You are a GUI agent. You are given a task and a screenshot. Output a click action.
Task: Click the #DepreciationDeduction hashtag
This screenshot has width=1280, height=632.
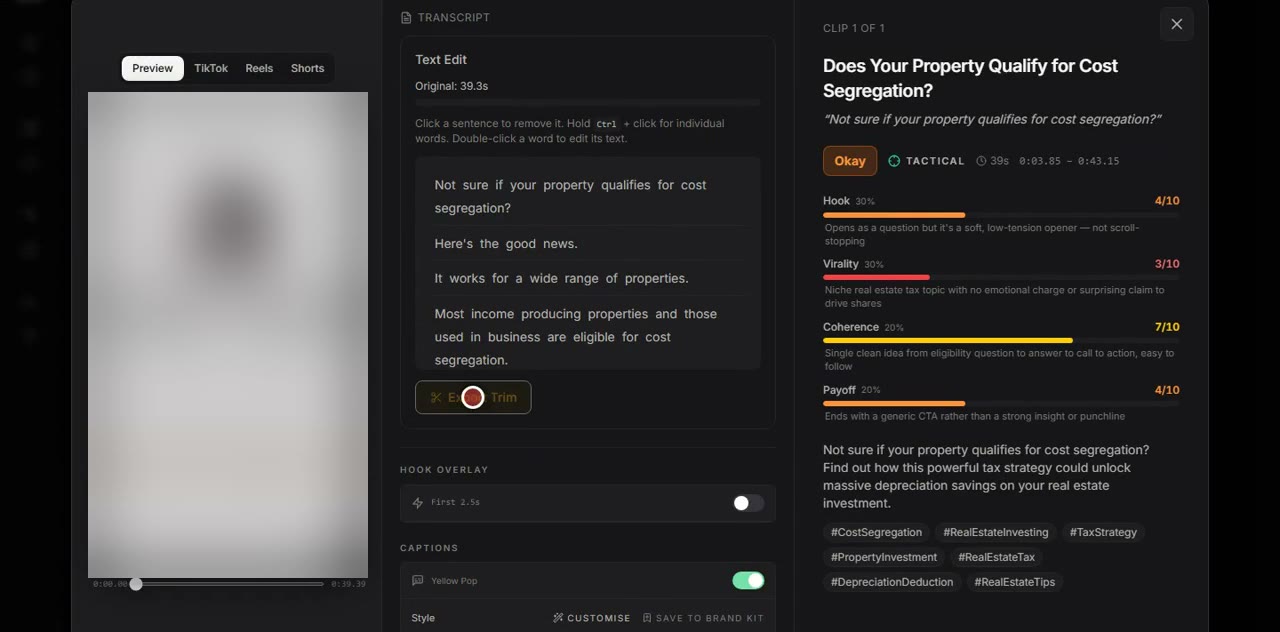892,582
